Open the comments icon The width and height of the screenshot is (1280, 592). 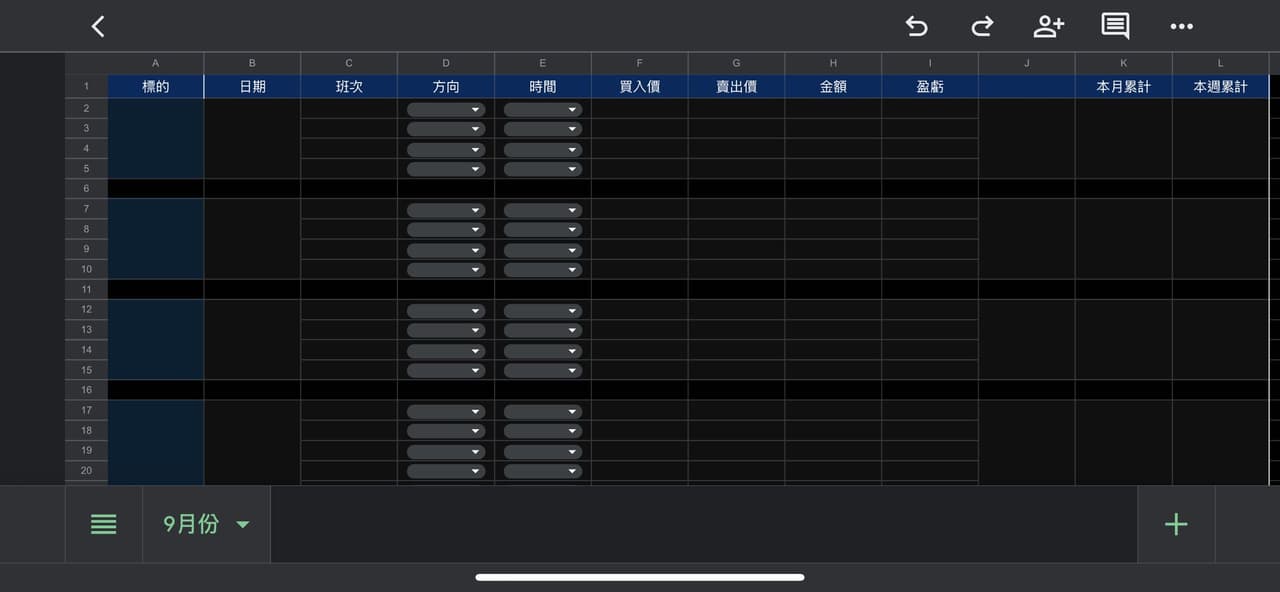point(1115,26)
